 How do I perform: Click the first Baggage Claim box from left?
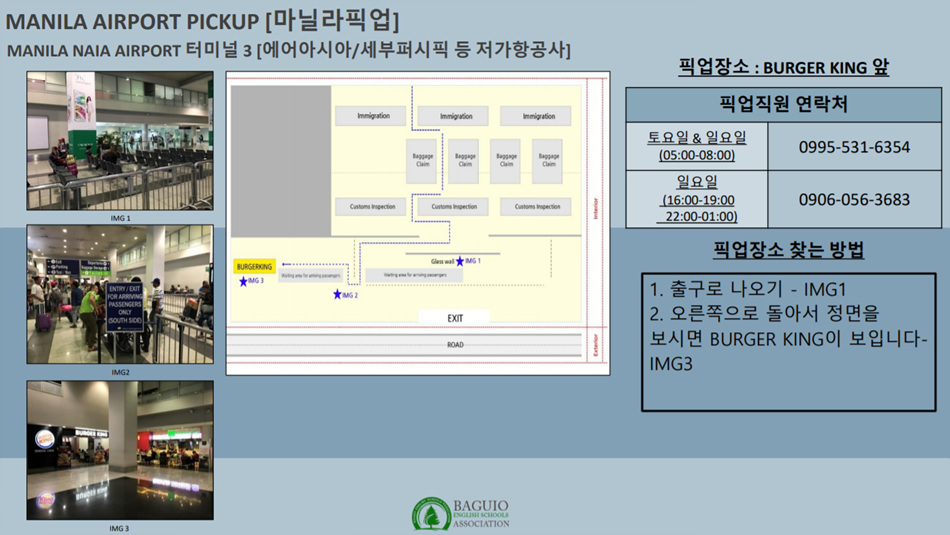coord(422,161)
